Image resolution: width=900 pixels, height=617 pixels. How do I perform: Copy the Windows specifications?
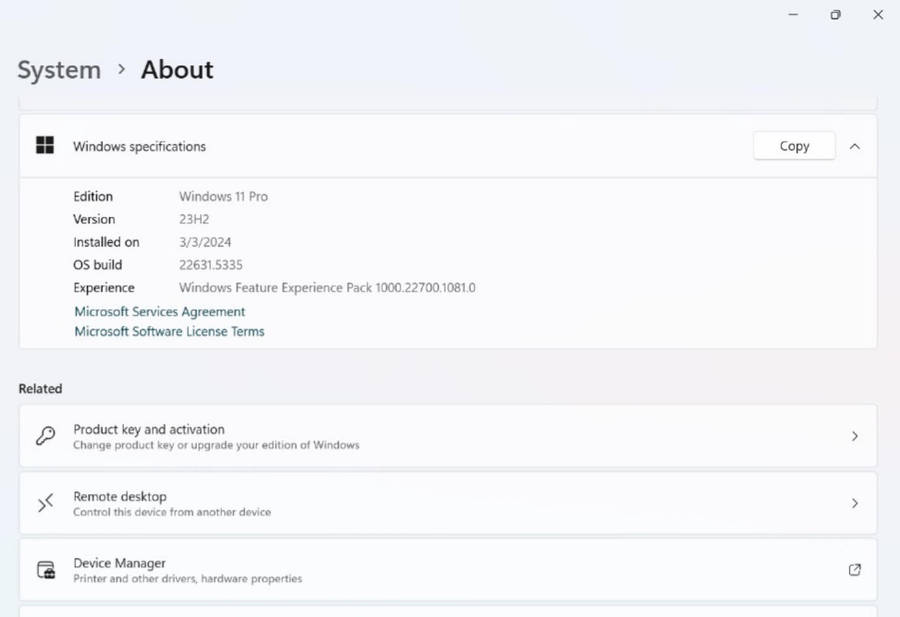pos(794,146)
